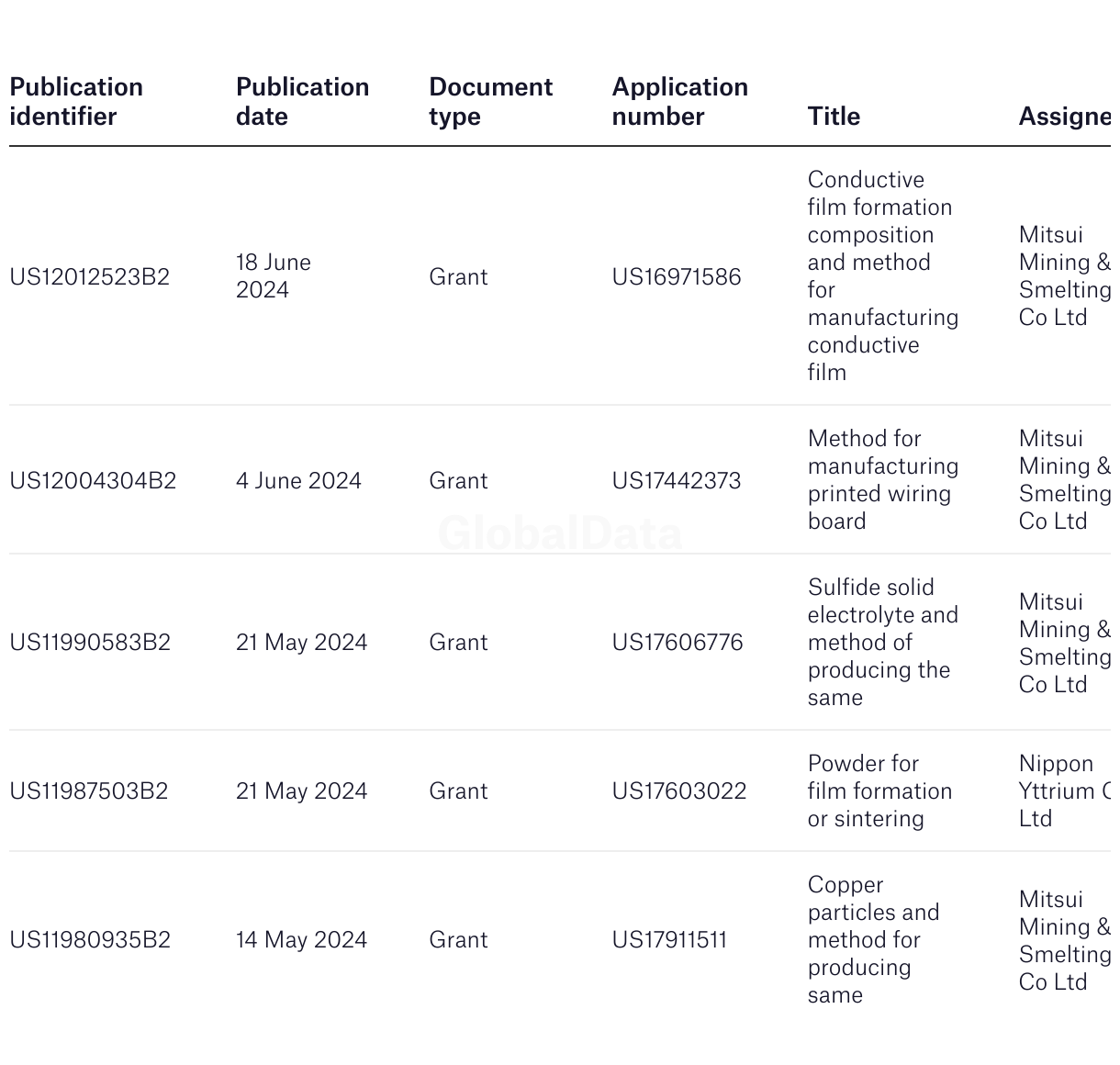The image size is (1120, 1065).
Task: Click the date 21 May 2024 for US11990583B2
Action: pos(302,643)
